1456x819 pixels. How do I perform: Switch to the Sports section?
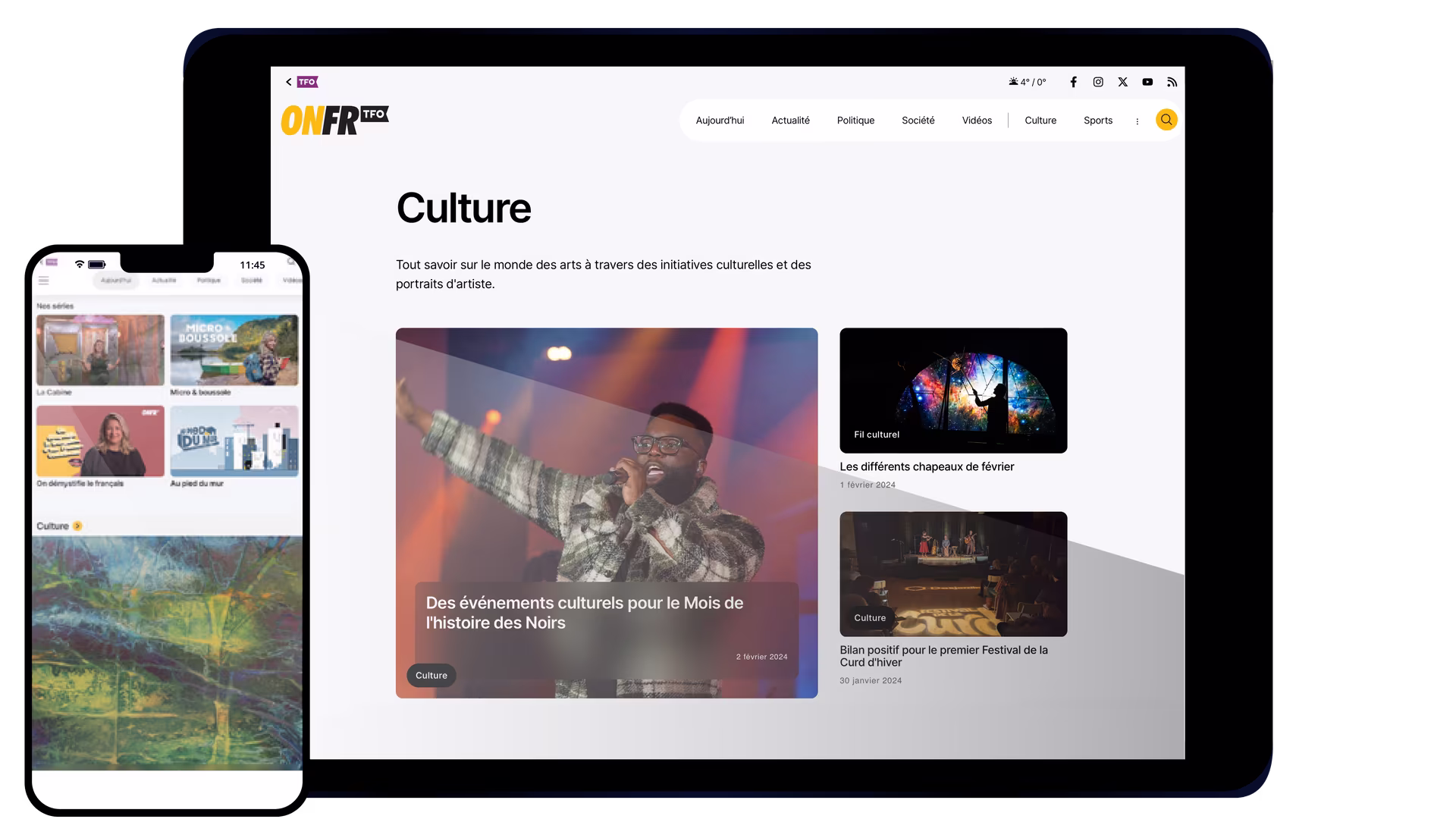[1097, 121]
